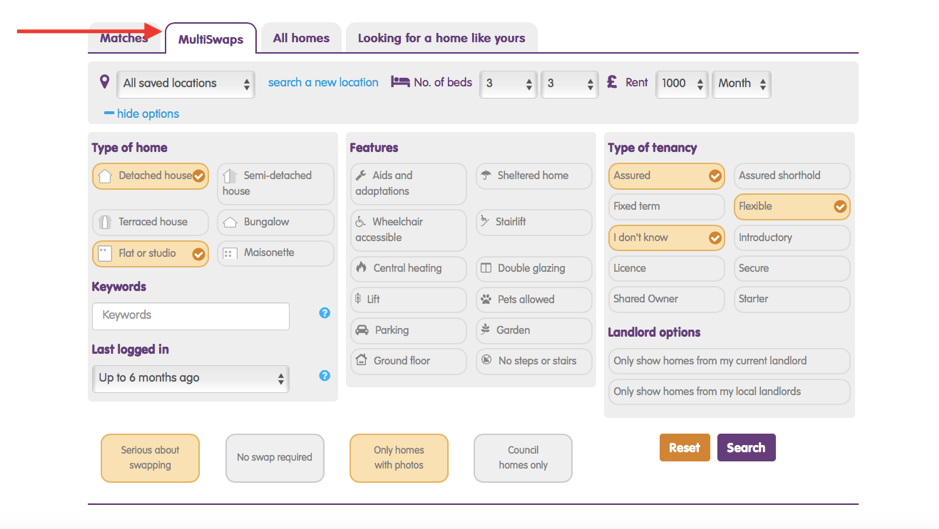
Task: Open the All saved locations dropdown
Action: 186,83
